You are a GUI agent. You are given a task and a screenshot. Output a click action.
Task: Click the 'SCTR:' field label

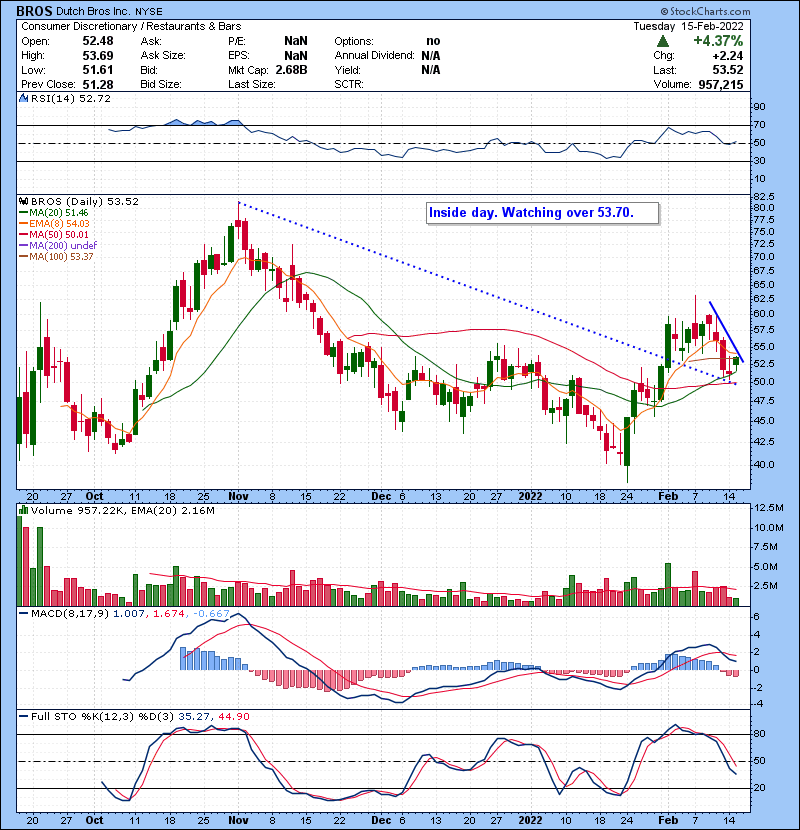349,84
